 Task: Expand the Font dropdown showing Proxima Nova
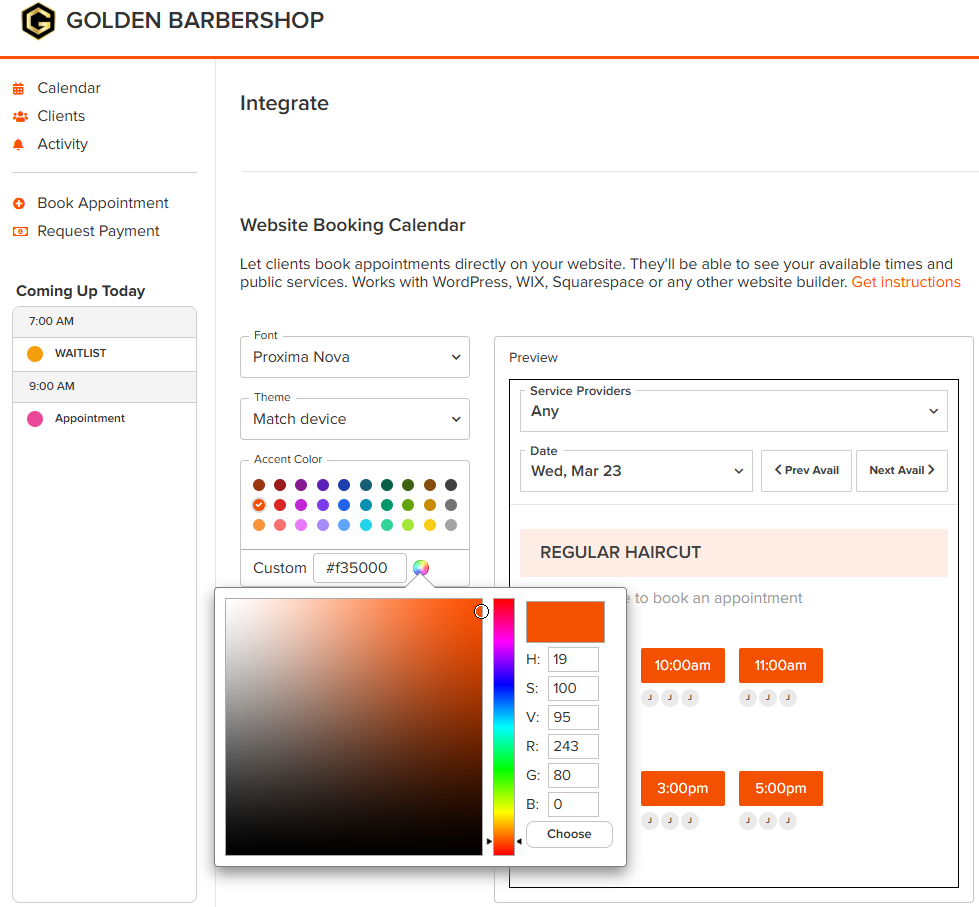(355, 357)
